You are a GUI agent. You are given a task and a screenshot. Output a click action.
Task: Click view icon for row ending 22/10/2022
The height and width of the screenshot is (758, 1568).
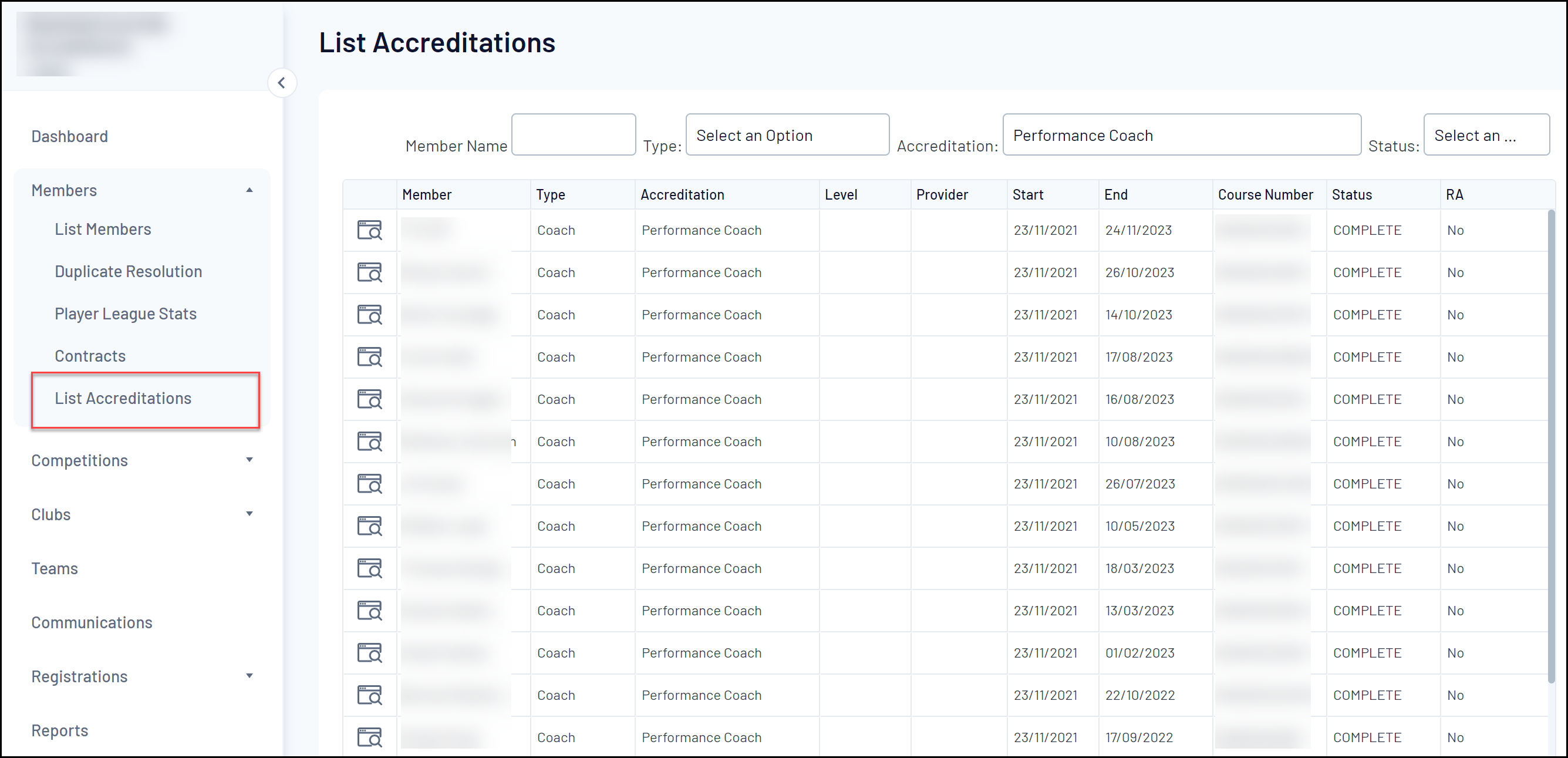(x=369, y=695)
